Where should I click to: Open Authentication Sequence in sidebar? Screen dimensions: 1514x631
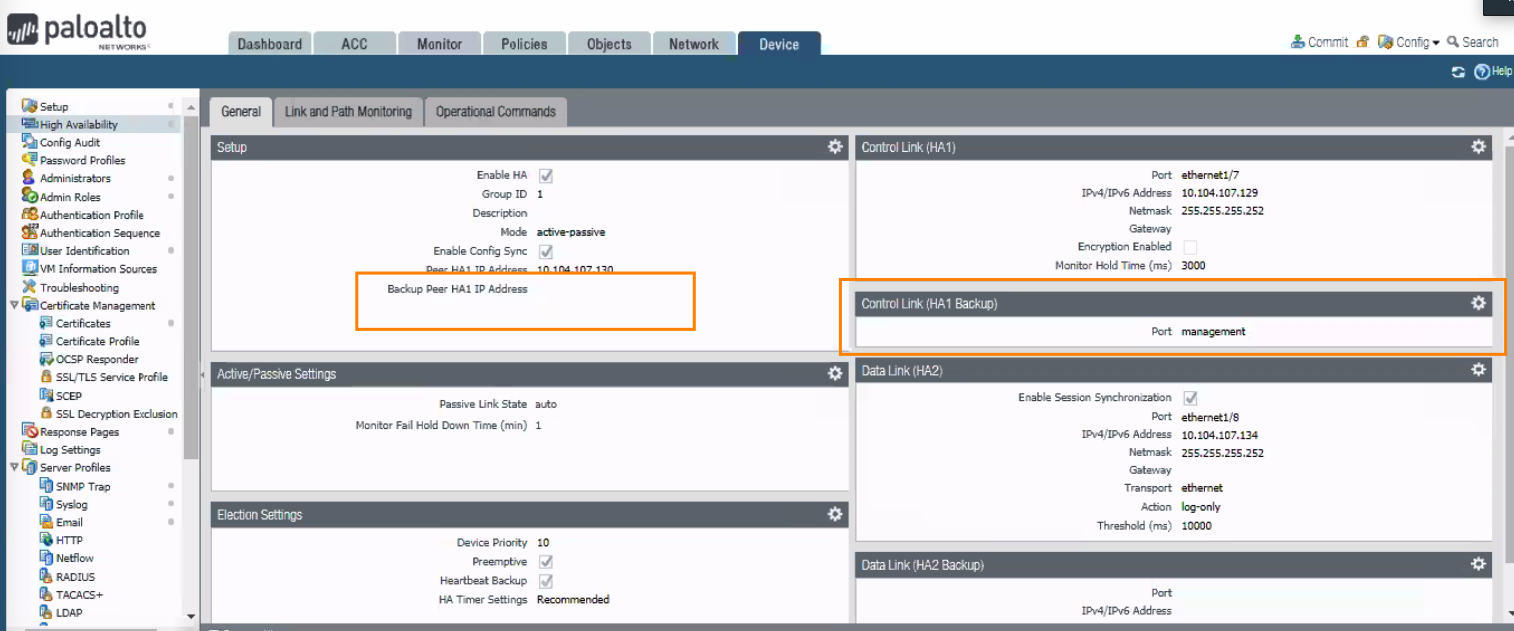[x=100, y=233]
